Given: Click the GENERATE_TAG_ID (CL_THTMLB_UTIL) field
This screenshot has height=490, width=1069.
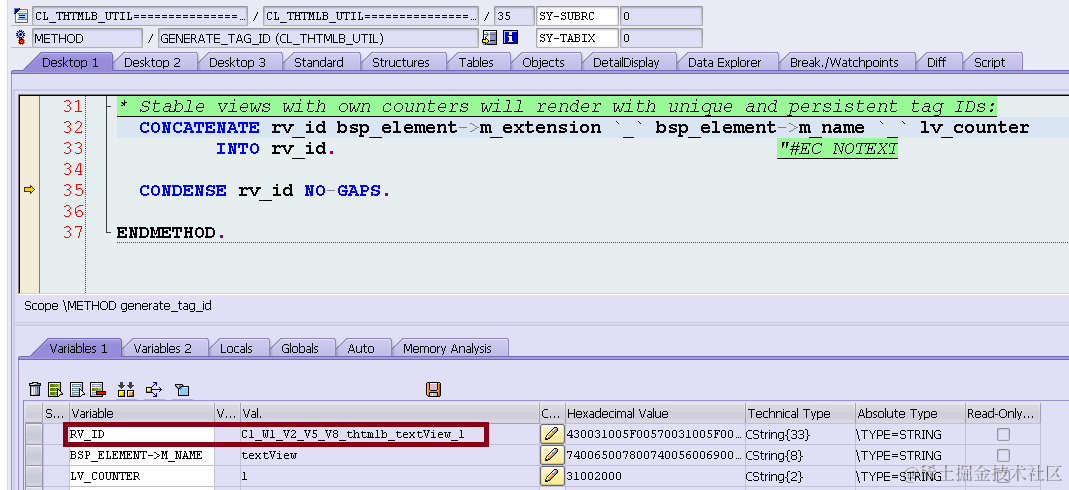Looking at the screenshot, I should (318, 38).
